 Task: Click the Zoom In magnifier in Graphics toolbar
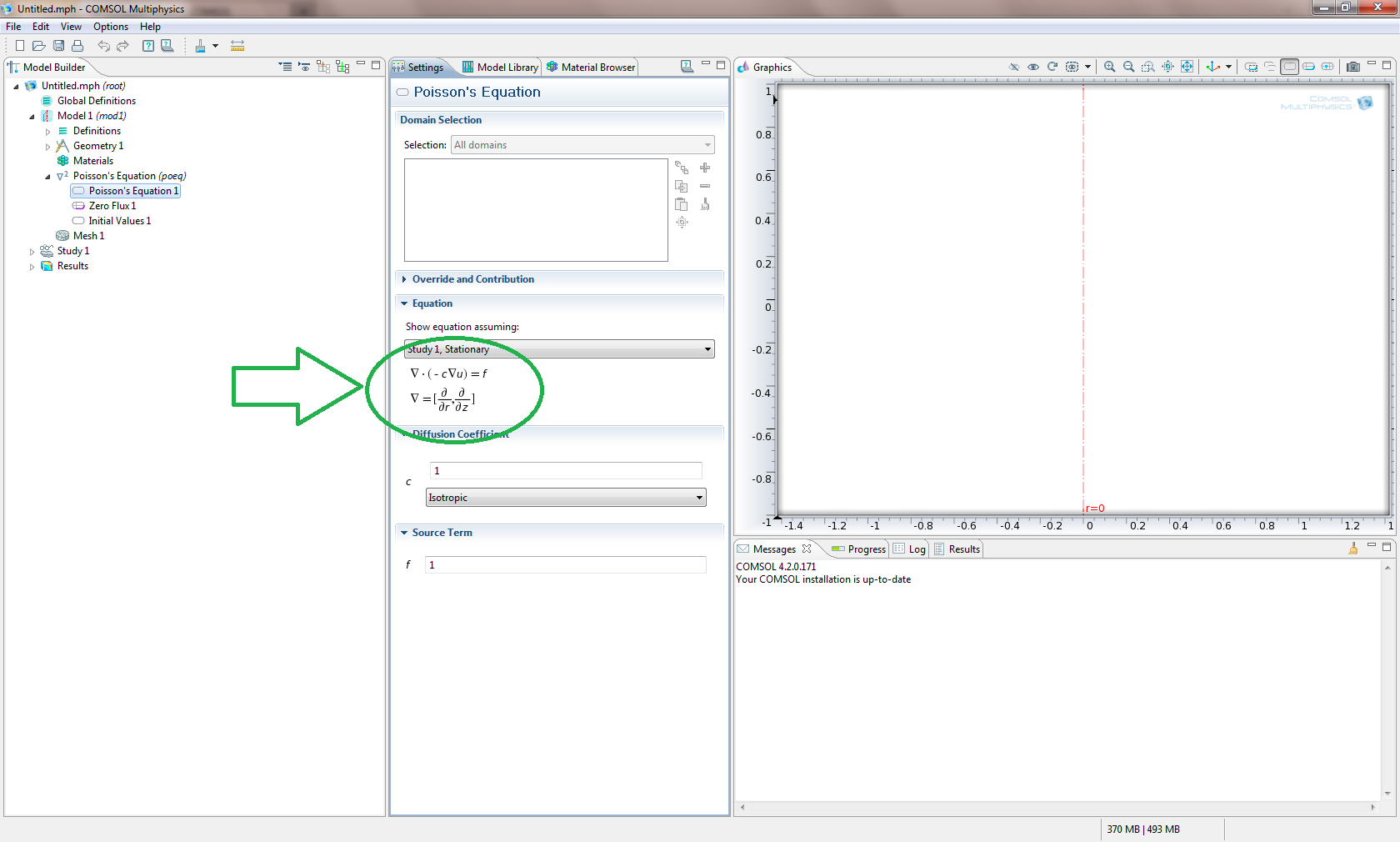tap(1109, 67)
